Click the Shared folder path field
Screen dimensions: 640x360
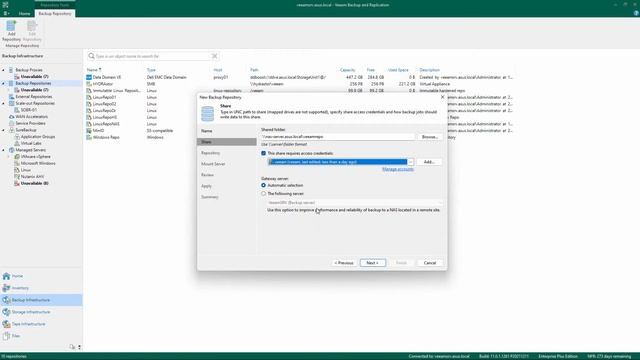pos(338,137)
